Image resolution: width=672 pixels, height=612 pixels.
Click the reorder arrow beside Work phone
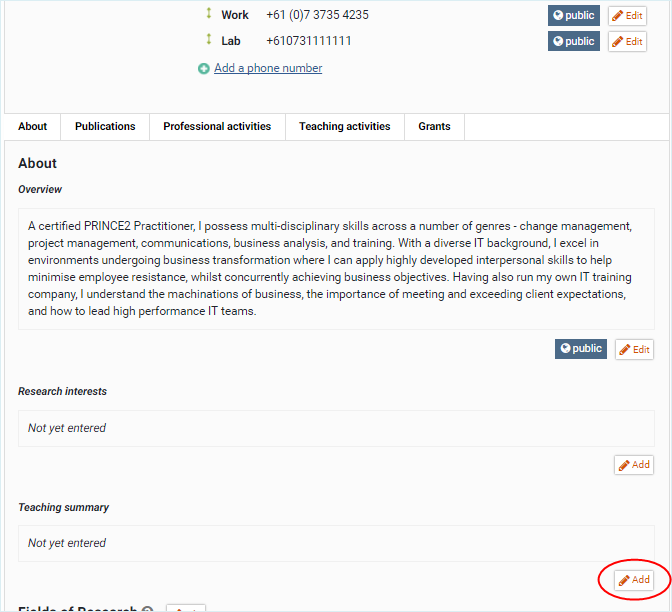point(209,15)
